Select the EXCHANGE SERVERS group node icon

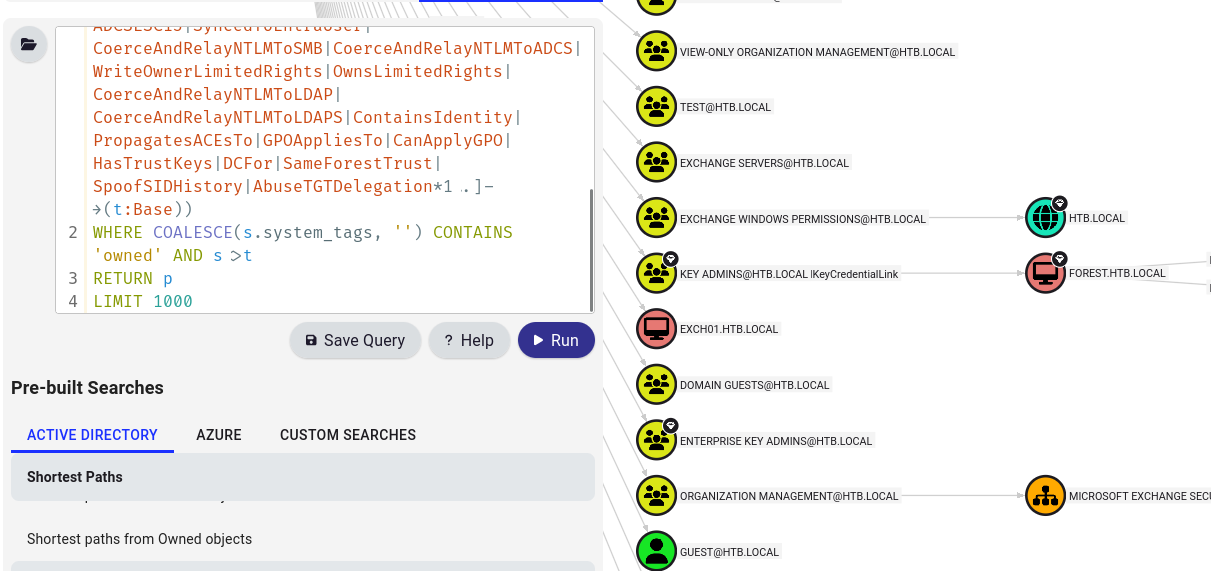click(656, 162)
